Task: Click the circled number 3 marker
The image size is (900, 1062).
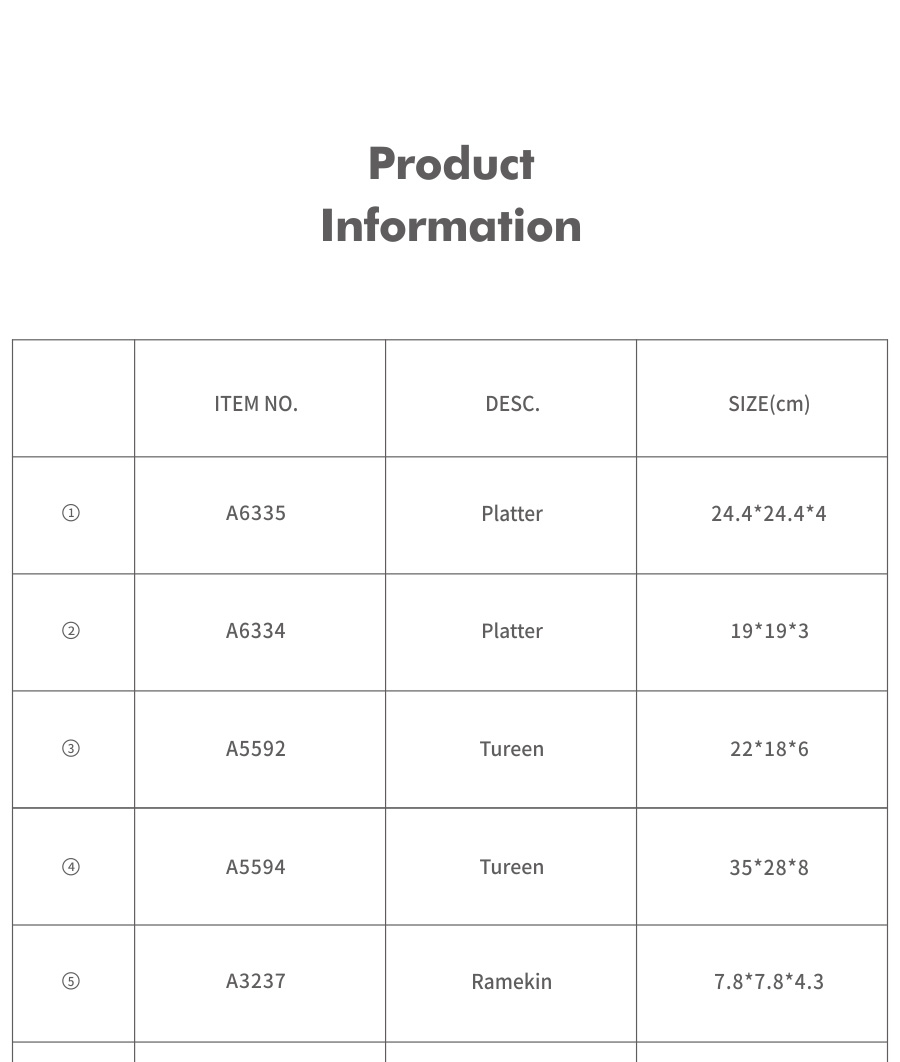Action: pos(71,749)
